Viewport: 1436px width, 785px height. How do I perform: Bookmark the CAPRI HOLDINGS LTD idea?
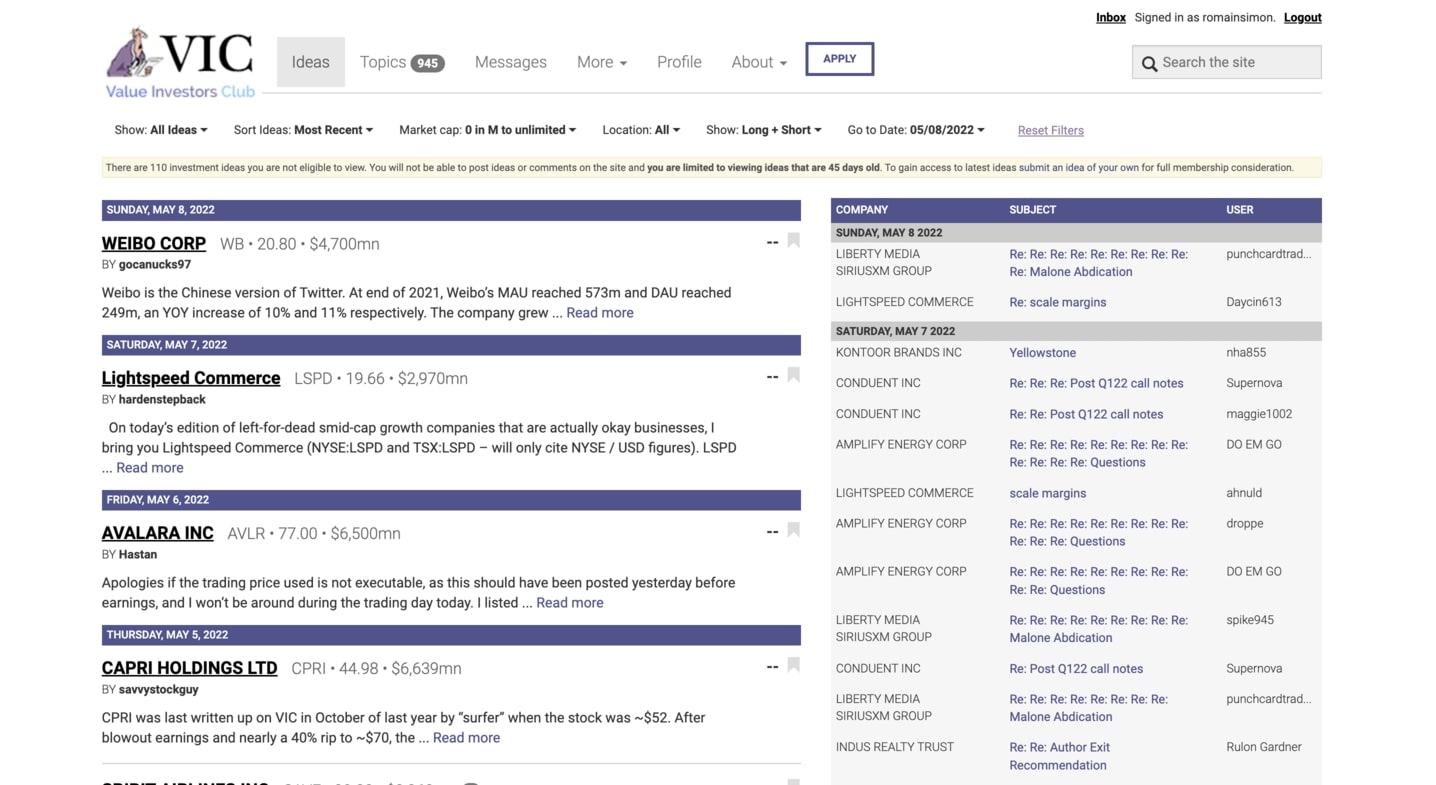coord(793,666)
